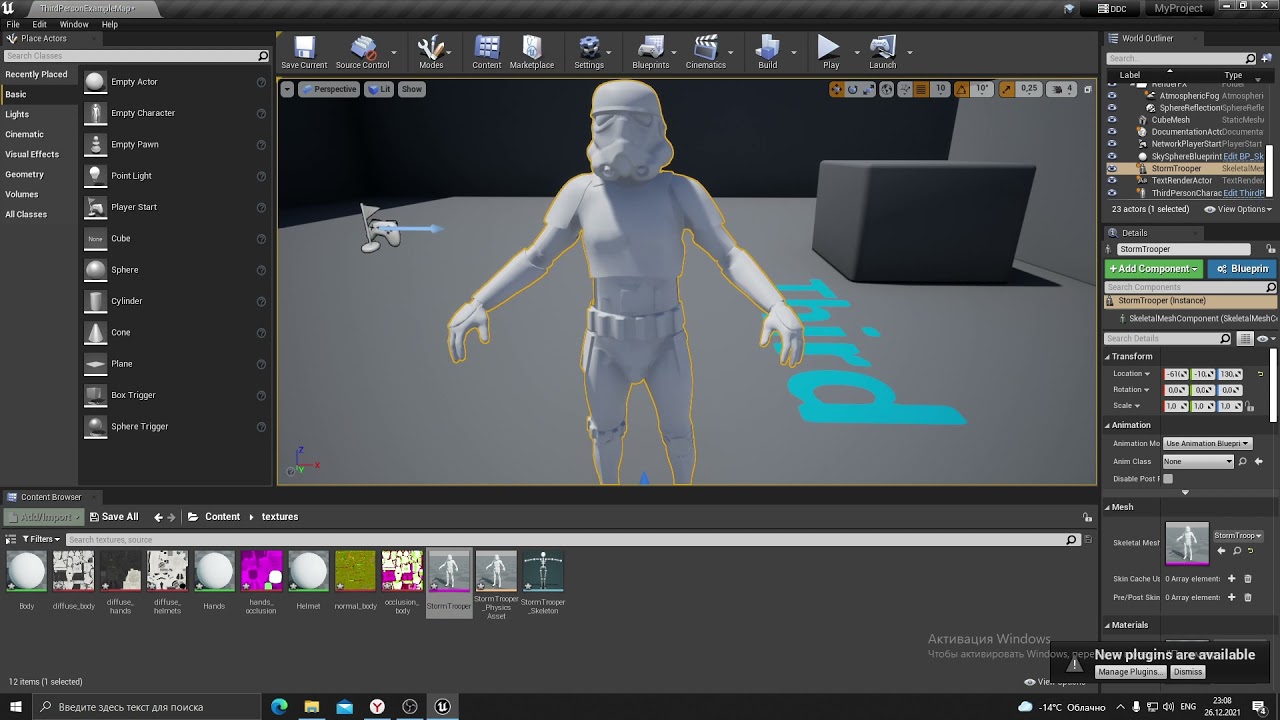The height and width of the screenshot is (720, 1280).
Task: Open the Animation Mode dropdown
Action: point(1207,443)
